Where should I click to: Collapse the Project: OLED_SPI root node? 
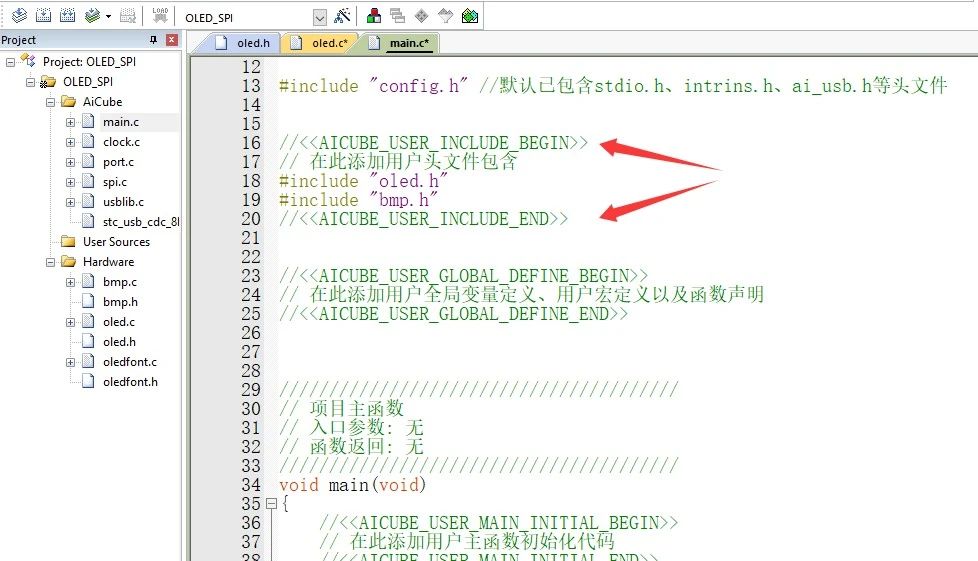[x=11, y=62]
